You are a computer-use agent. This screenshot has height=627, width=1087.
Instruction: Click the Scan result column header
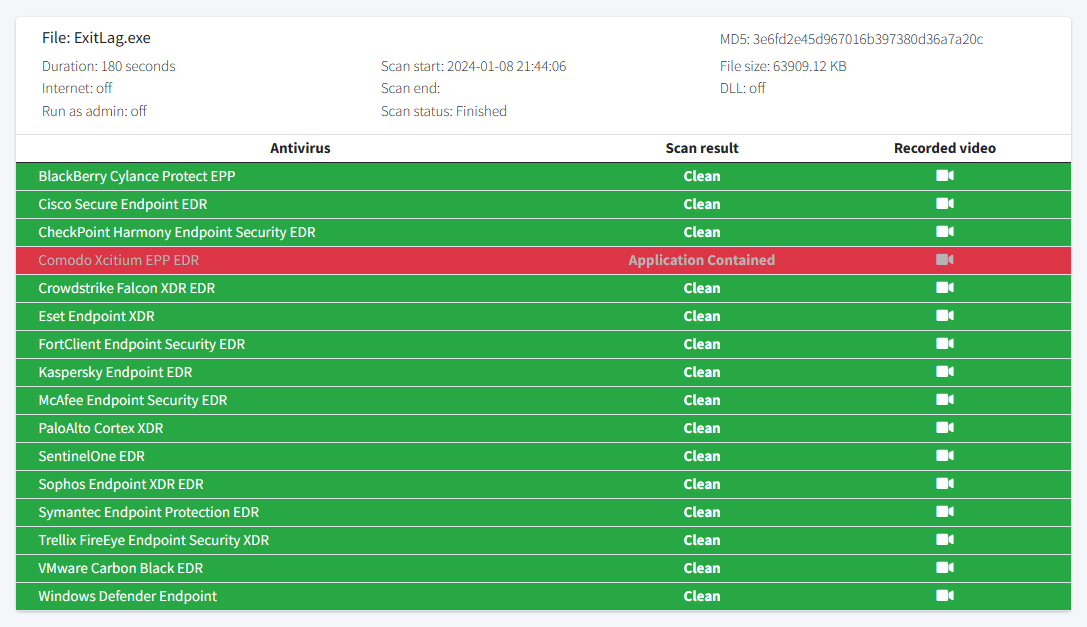coord(702,148)
